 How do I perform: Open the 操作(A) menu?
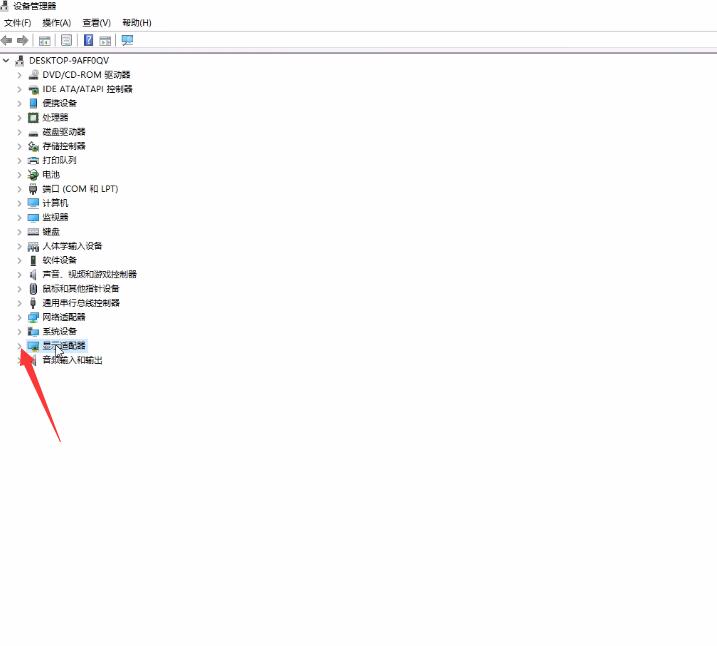(x=57, y=23)
